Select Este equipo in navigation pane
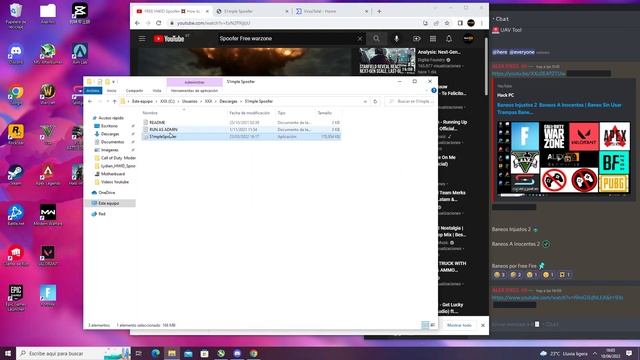 (109, 203)
